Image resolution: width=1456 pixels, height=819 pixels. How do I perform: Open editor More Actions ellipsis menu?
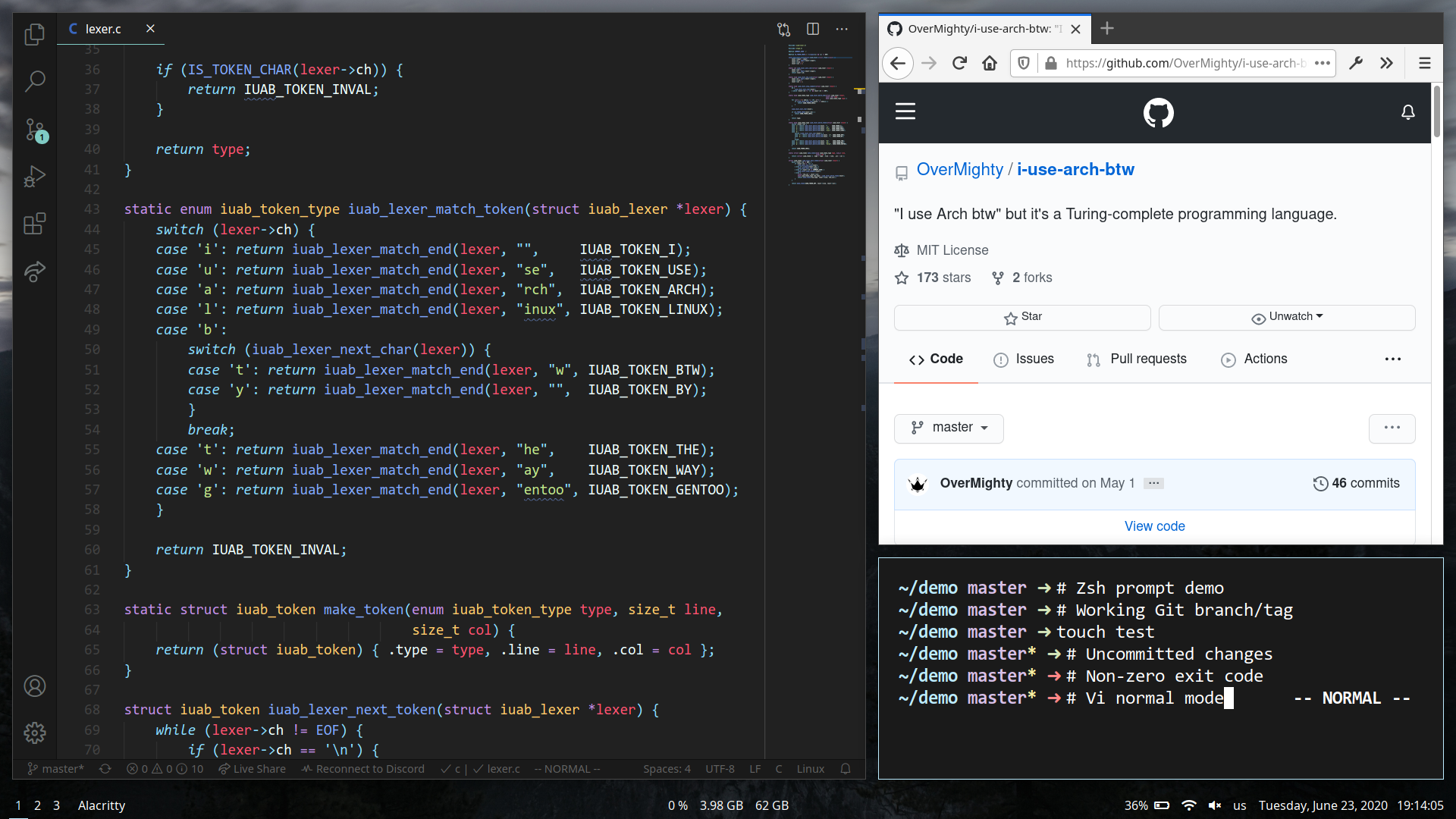click(842, 29)
